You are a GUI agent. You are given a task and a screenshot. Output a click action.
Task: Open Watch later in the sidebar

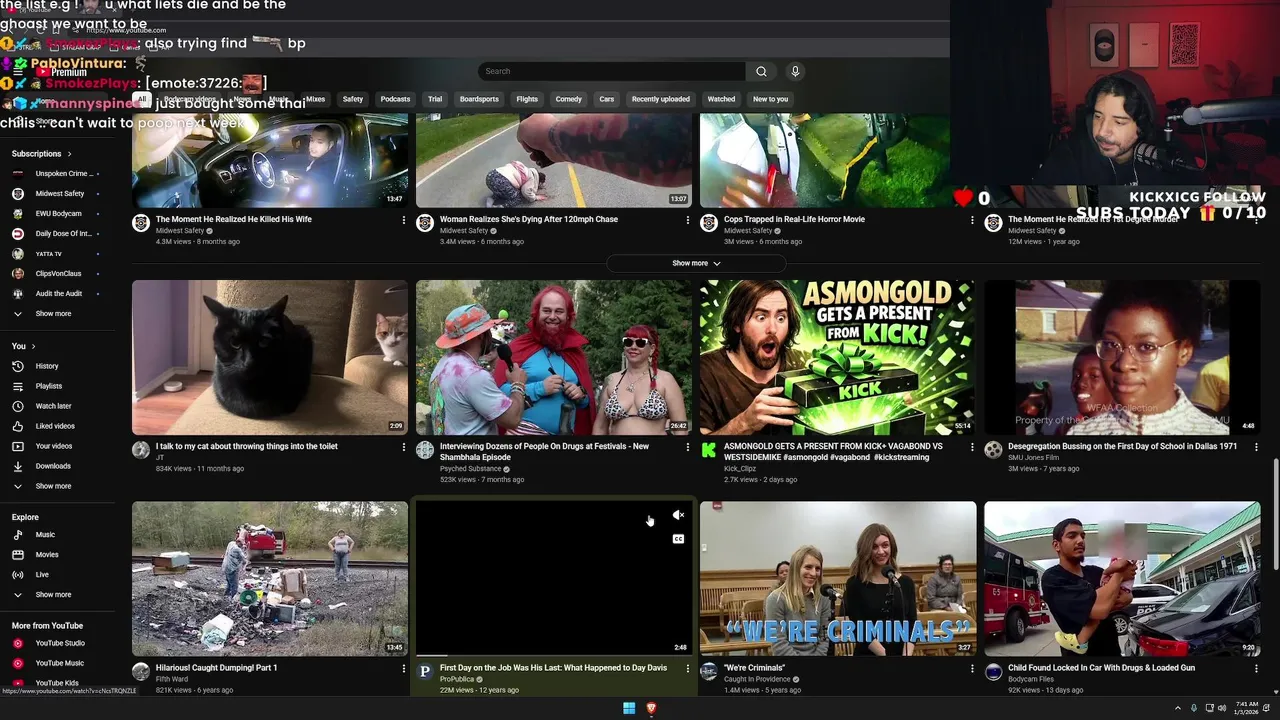tap(53, 406)
